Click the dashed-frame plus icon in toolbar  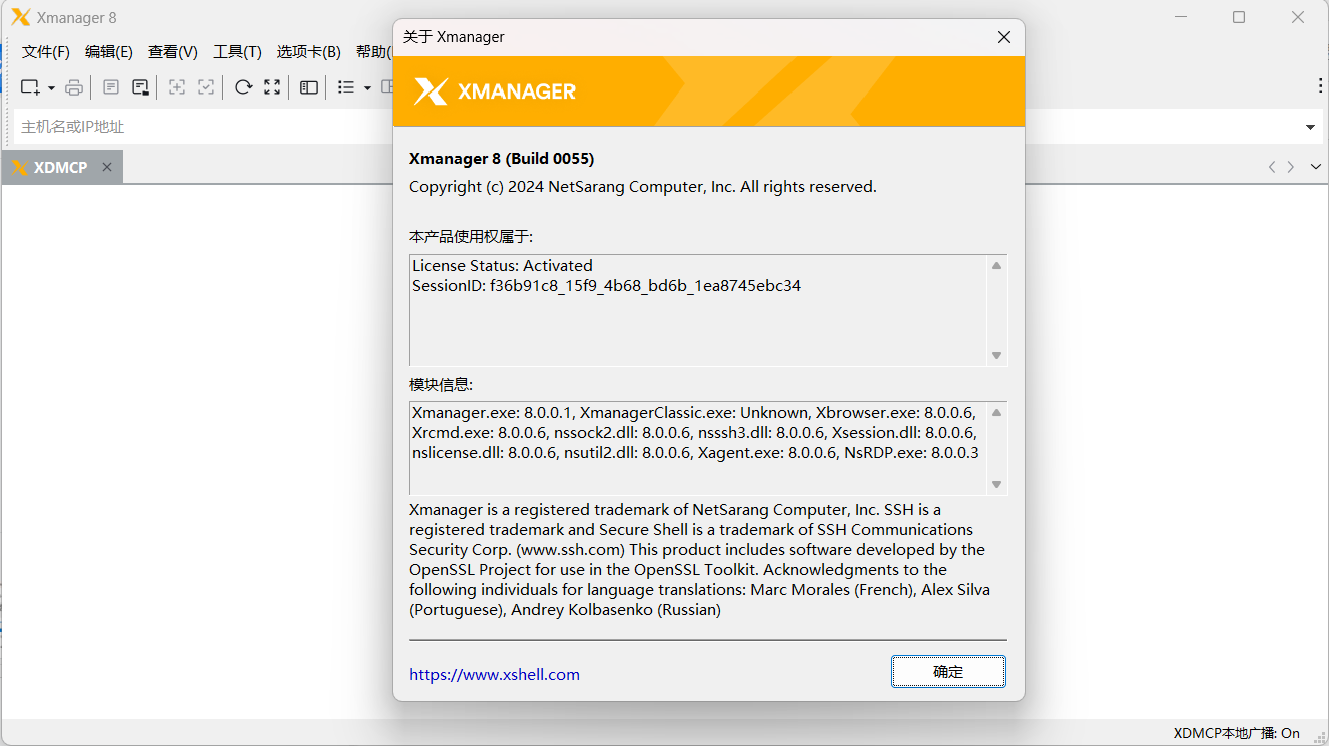point(177,88)
